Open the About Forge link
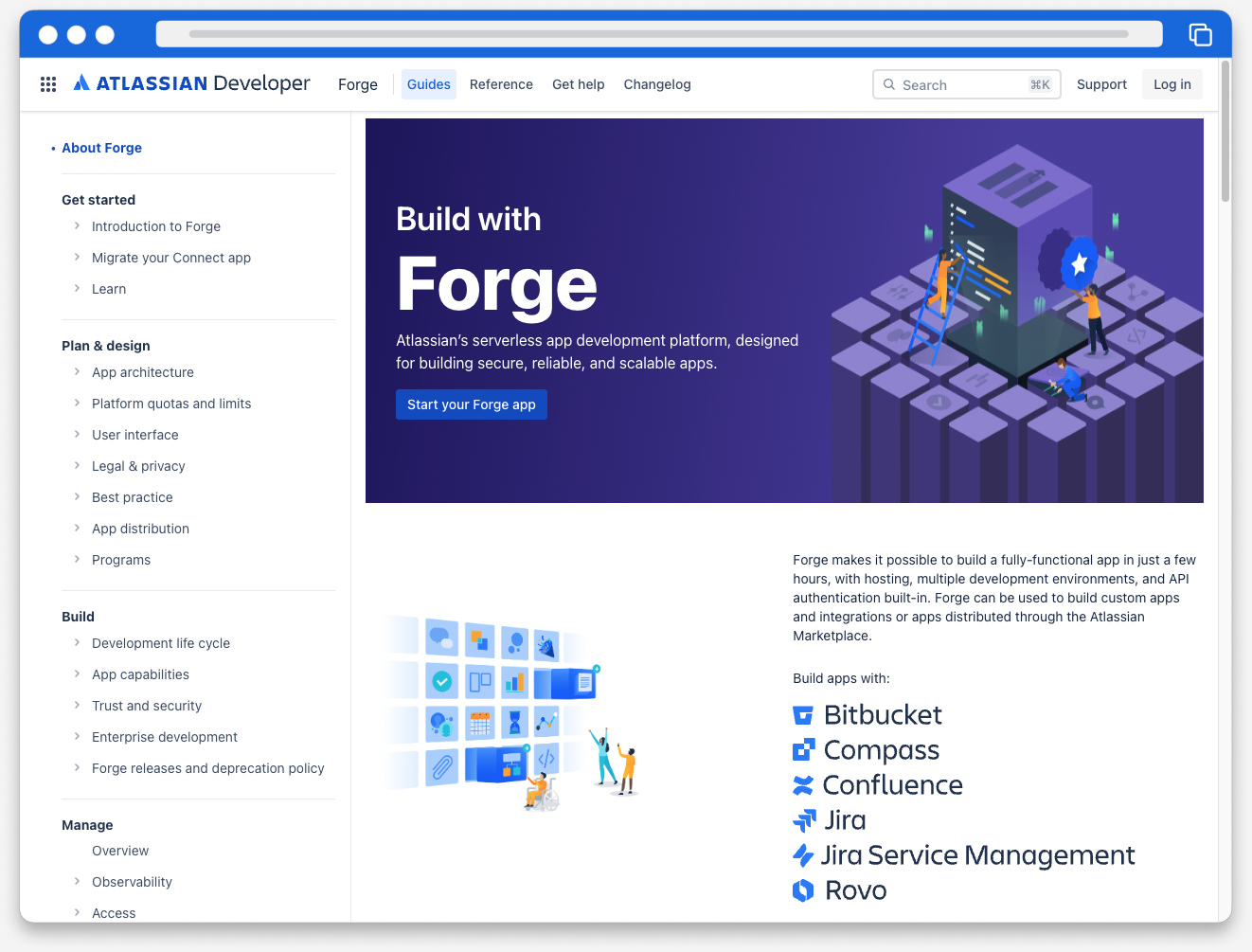This screenshot has width=1252, height=952. point(101,148)
